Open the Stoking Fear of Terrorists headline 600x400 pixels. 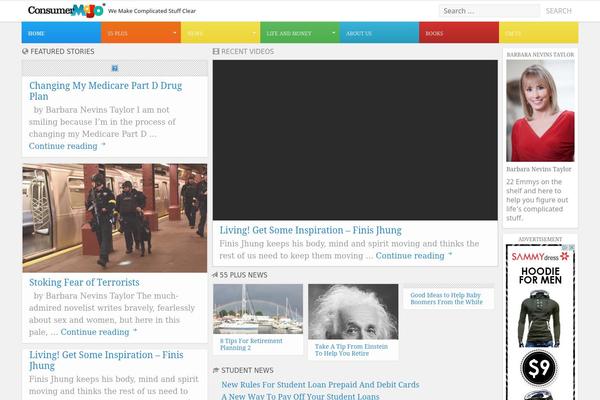point(84,282)
